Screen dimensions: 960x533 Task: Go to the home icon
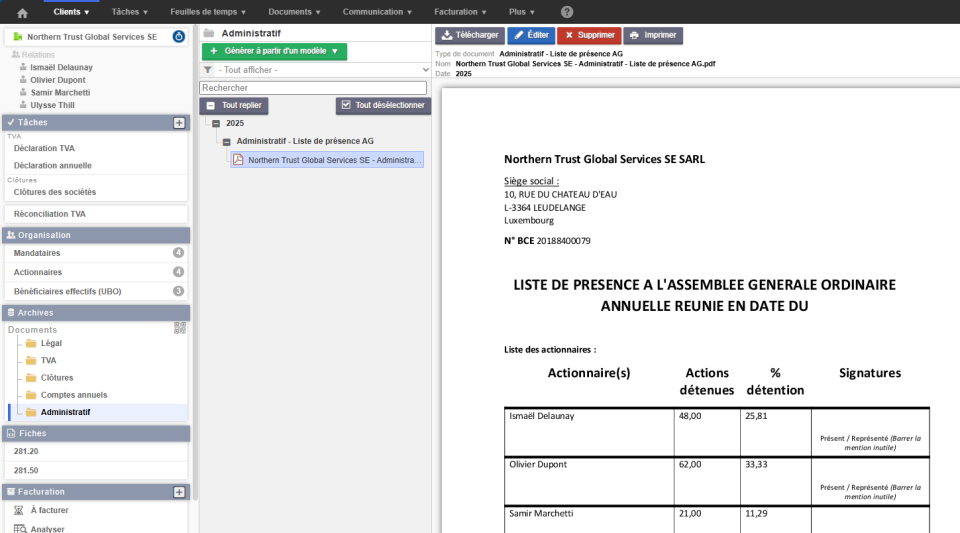(x=23, y=13)
